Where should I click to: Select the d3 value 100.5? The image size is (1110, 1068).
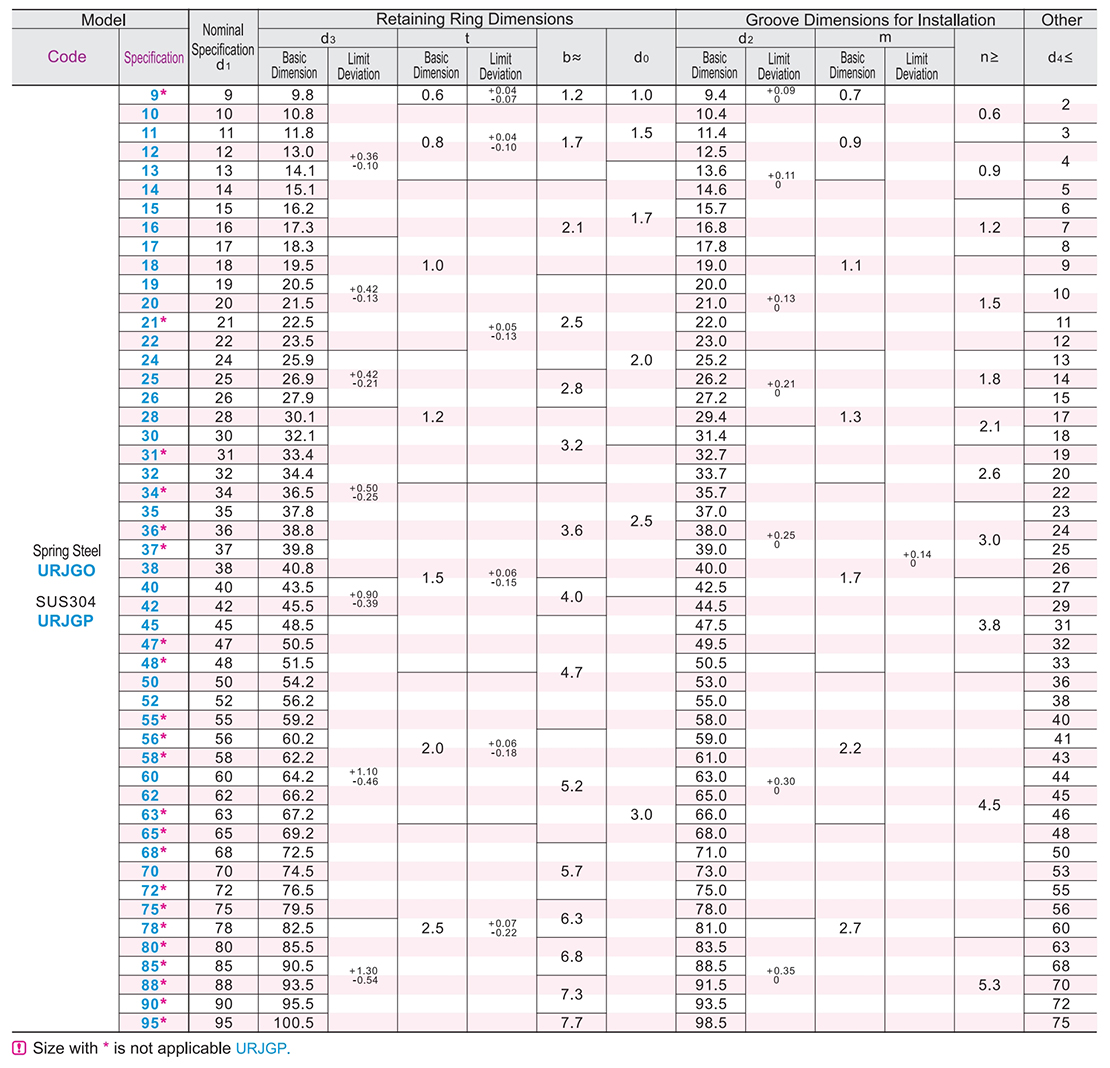pyautogui.click(x=294, y=1023)
